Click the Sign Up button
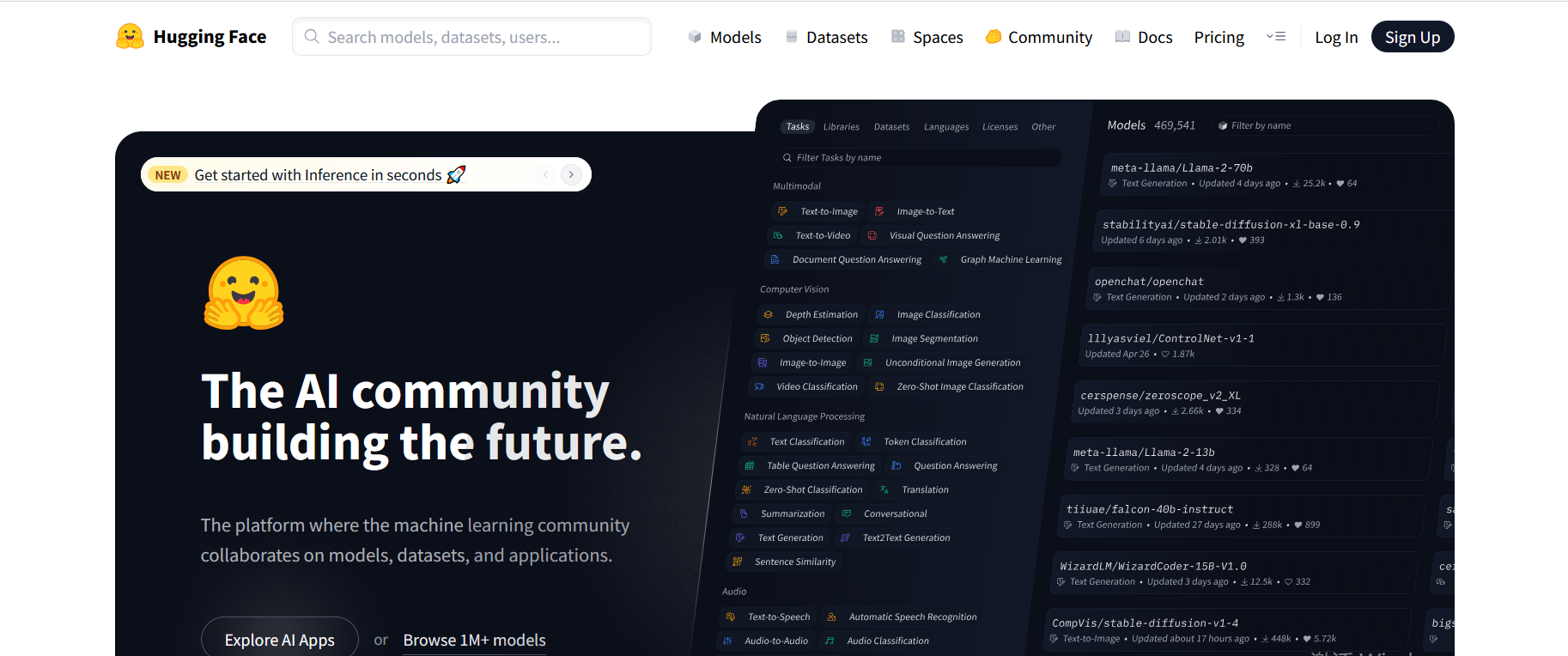The height and width of the screenshot is (656, 1568). pyautogui.click(x=1413, y=37)
